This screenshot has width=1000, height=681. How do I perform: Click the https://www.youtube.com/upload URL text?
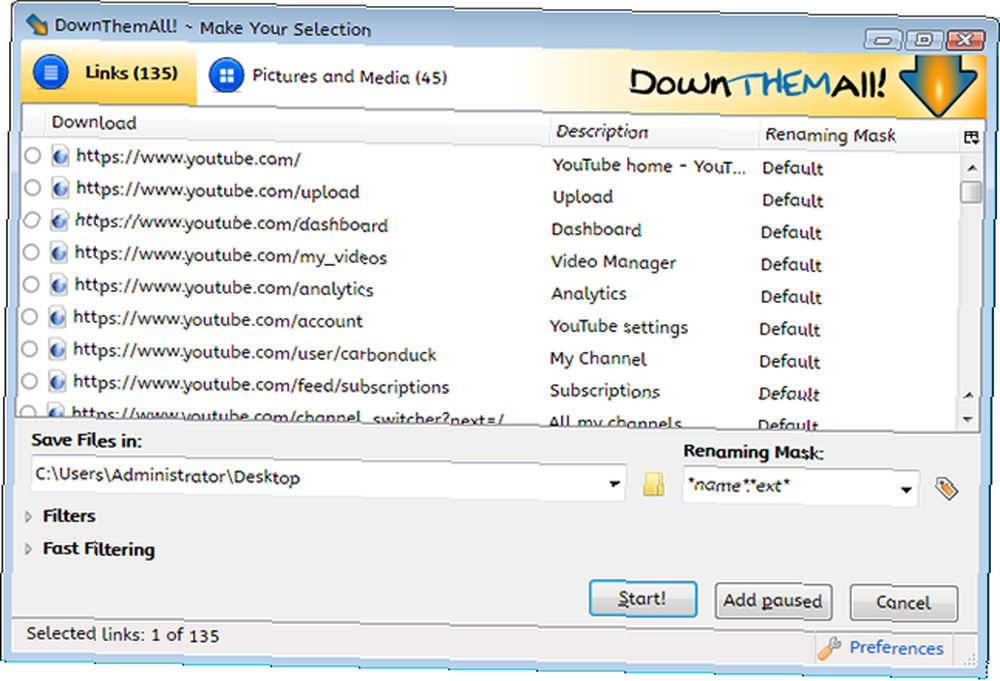[x=217, y=191]
